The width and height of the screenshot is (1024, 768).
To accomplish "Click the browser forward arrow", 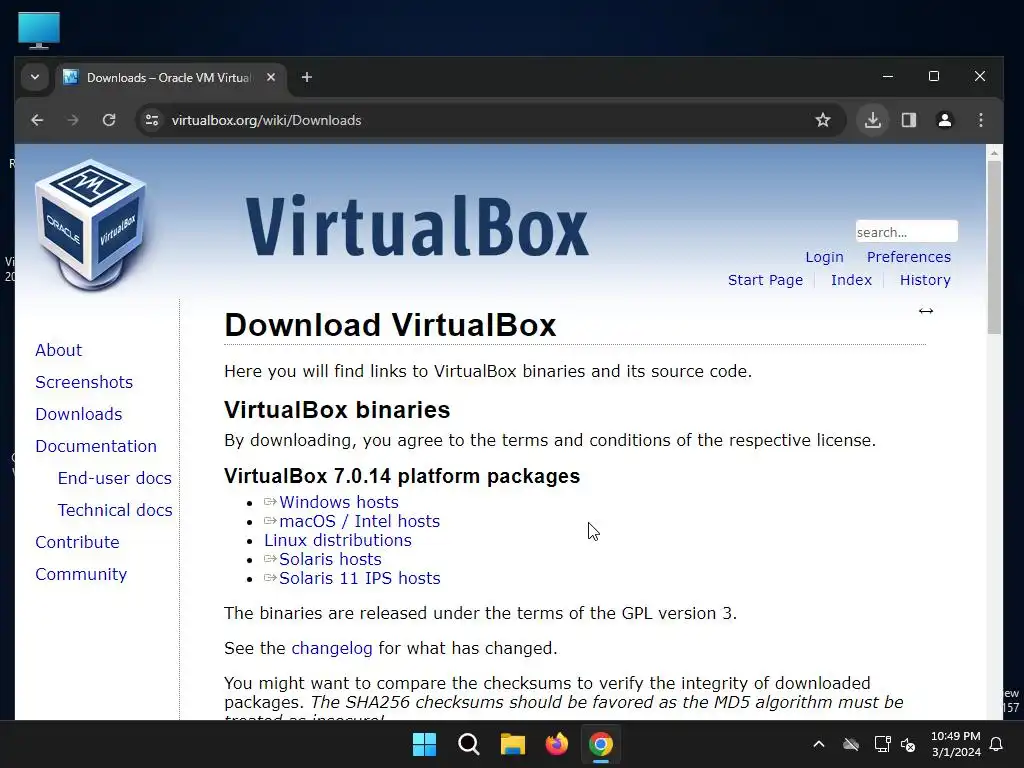I will click(72, 120).
